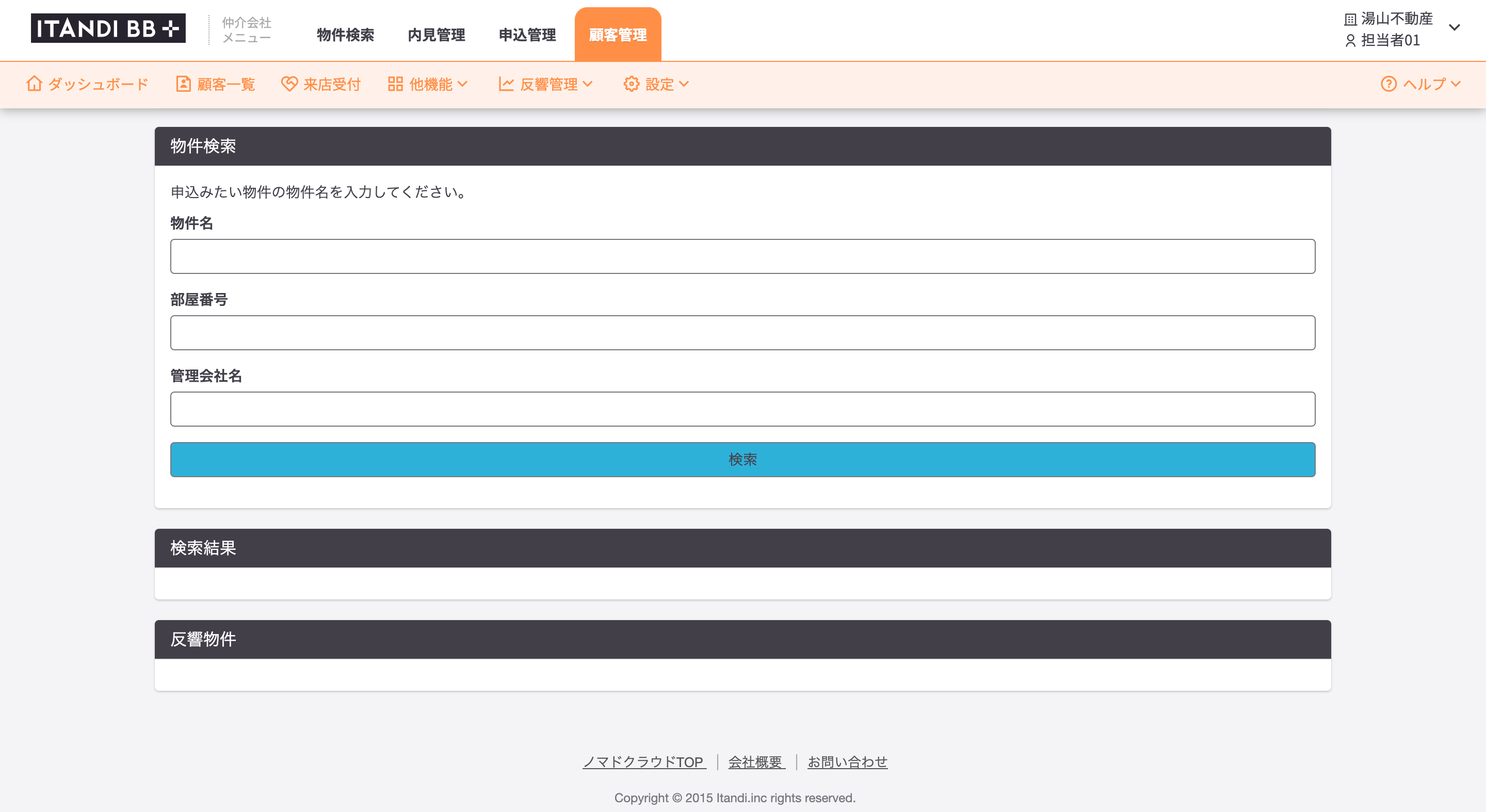Screen dimensions: 1486x812
Task: Click the 他機能 grid icon
Action: point(395,84)
